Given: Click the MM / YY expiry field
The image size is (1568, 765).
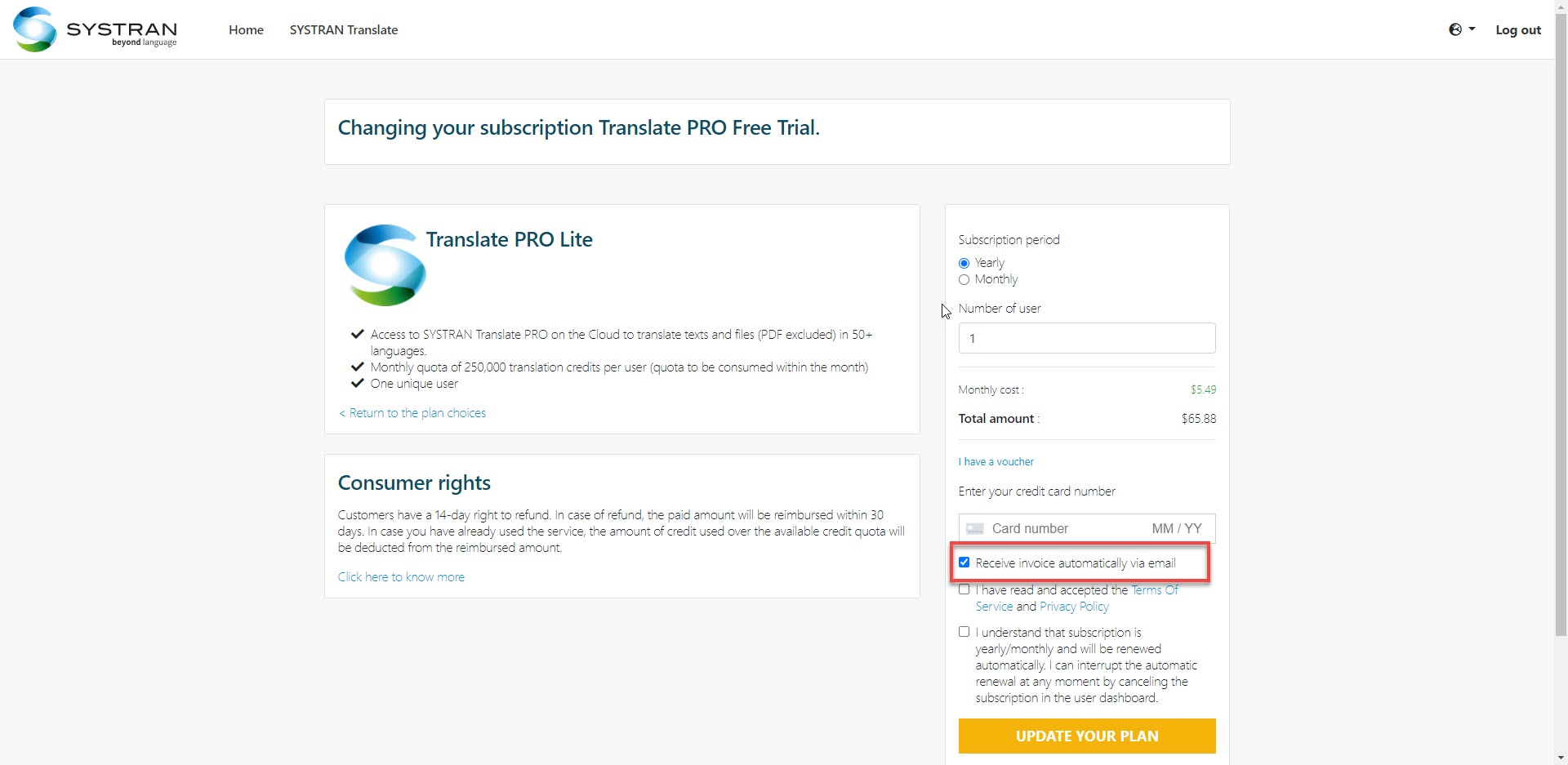Looking at the screenshot, I should click(1176, 529).
